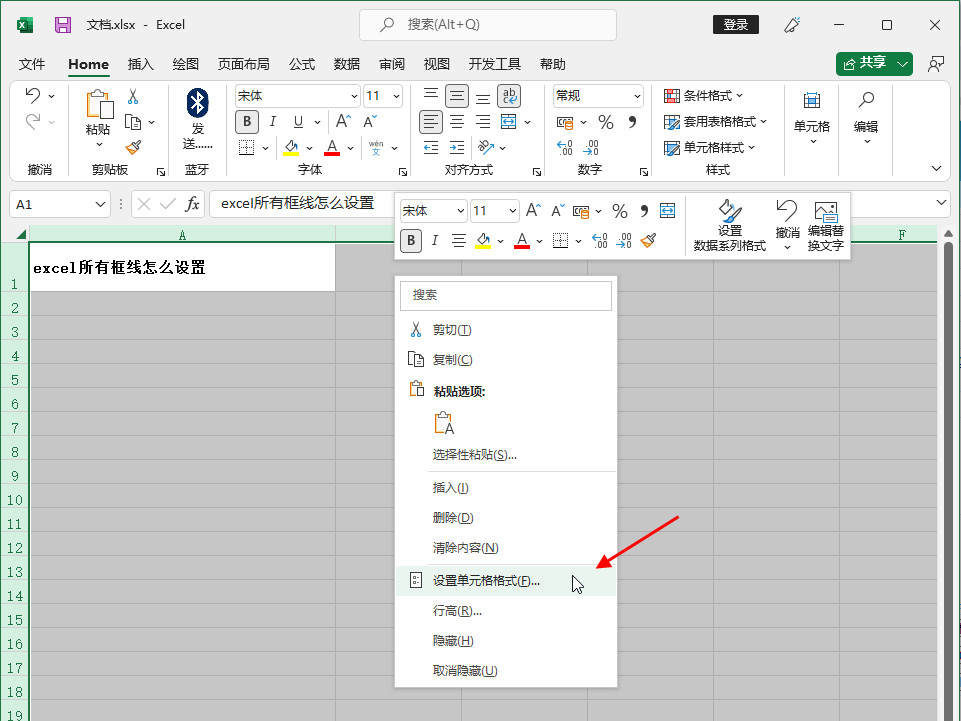Click the increase font size icon in ribbon
Viewport: 961px width, 721px height.
point(343,122)
